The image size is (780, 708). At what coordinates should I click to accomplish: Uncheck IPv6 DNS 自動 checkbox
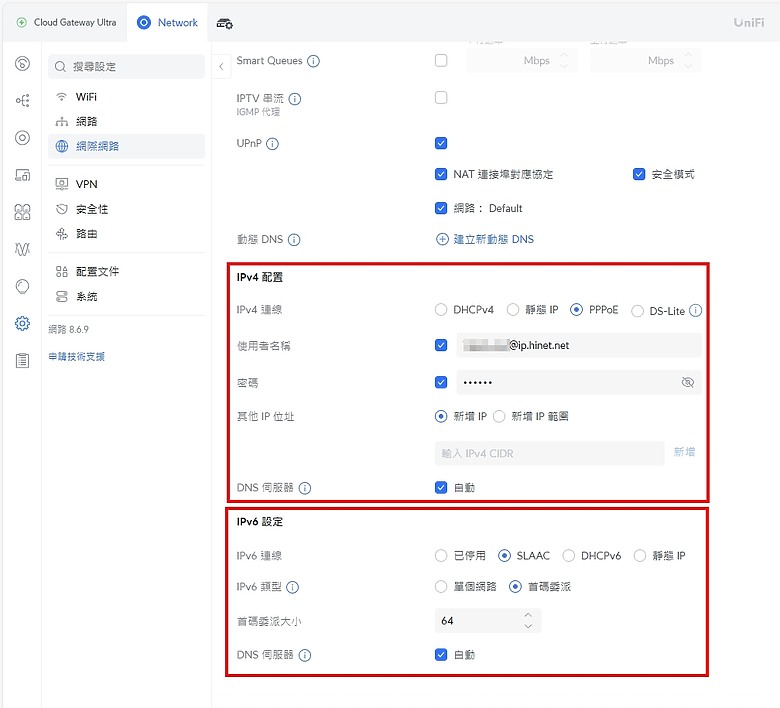tap(441, 655)
